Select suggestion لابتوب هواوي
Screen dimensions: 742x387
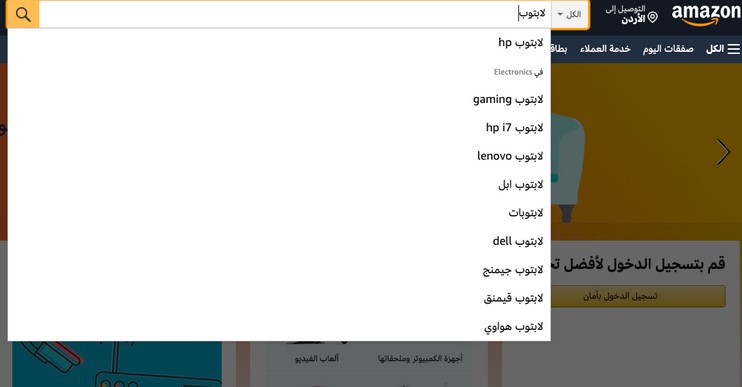pyautogui.click(x=279, y=327)
